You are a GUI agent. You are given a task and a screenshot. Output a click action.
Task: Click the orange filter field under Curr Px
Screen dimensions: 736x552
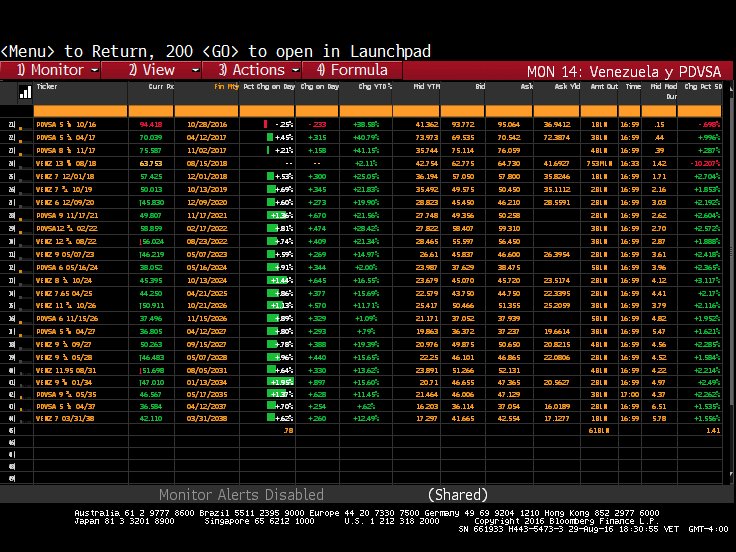point(151,111)
